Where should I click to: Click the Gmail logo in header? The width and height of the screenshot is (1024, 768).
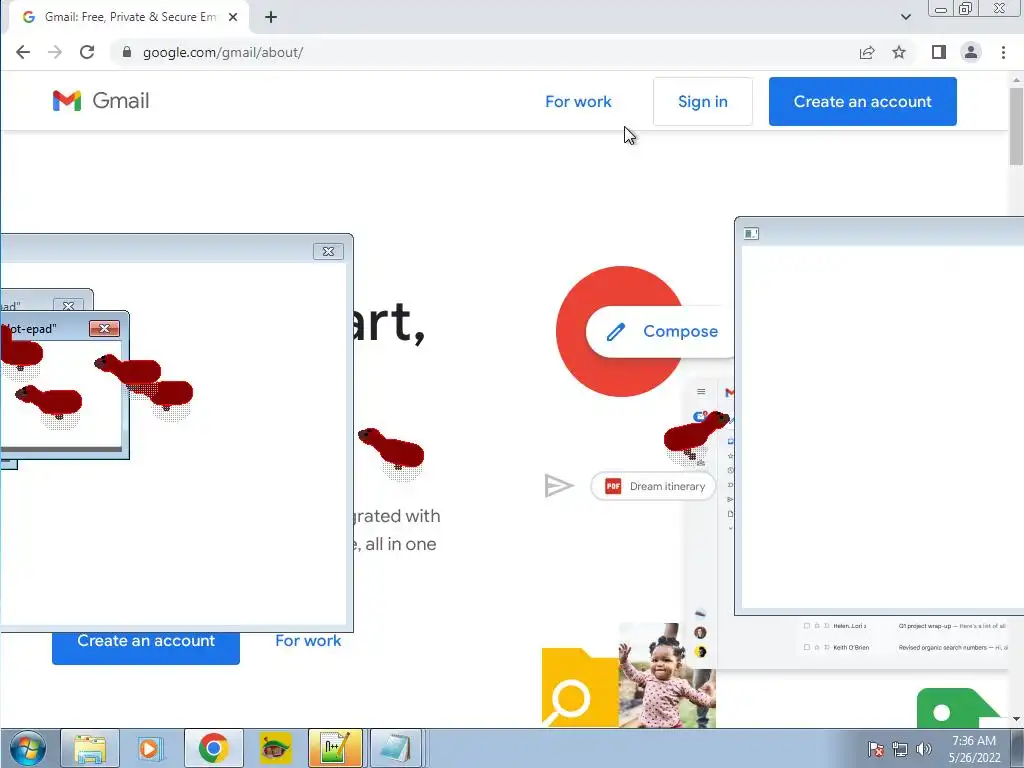(x=101, y=101)
